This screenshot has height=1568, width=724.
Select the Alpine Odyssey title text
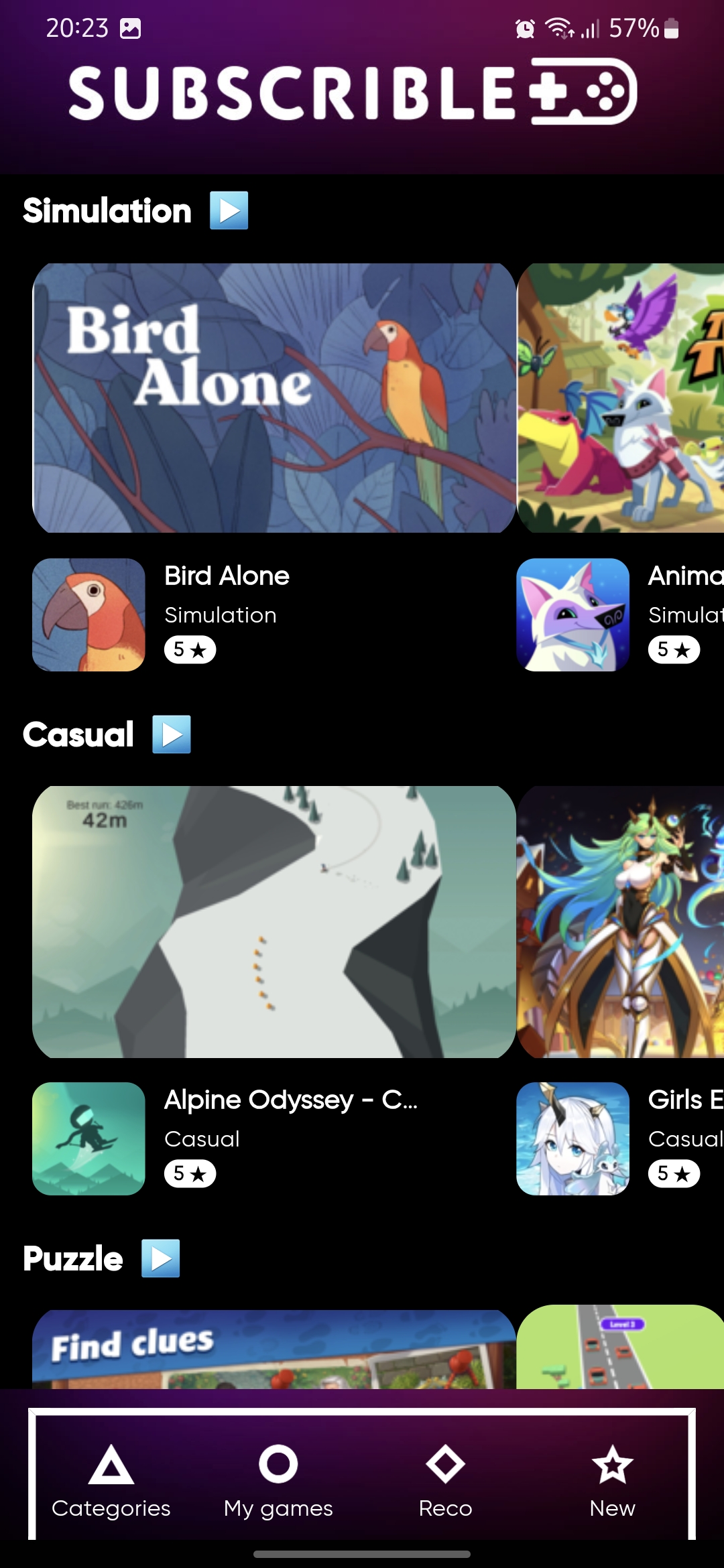point(291,1100)
